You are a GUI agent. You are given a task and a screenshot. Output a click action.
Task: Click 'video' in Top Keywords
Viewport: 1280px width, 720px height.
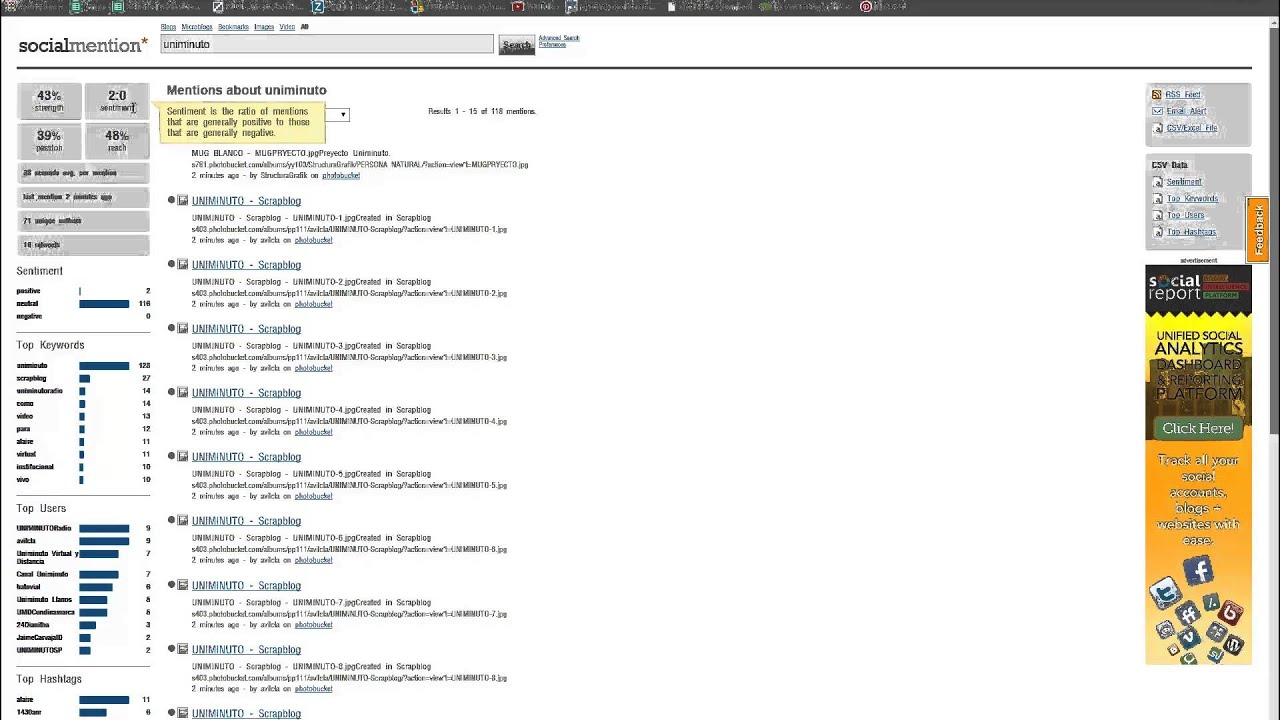click(x=24, y=416)
